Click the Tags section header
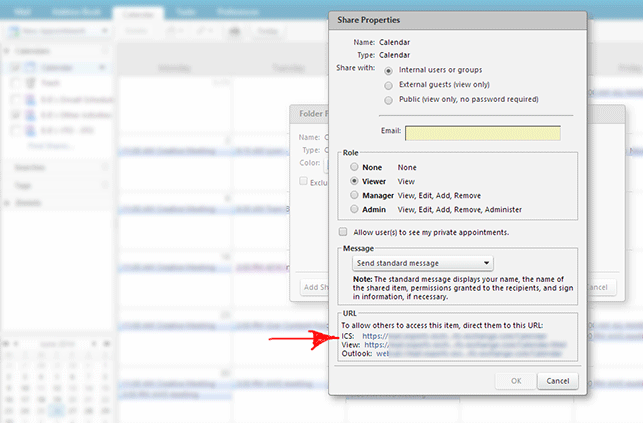643x423 pixels. coord(23,186)
